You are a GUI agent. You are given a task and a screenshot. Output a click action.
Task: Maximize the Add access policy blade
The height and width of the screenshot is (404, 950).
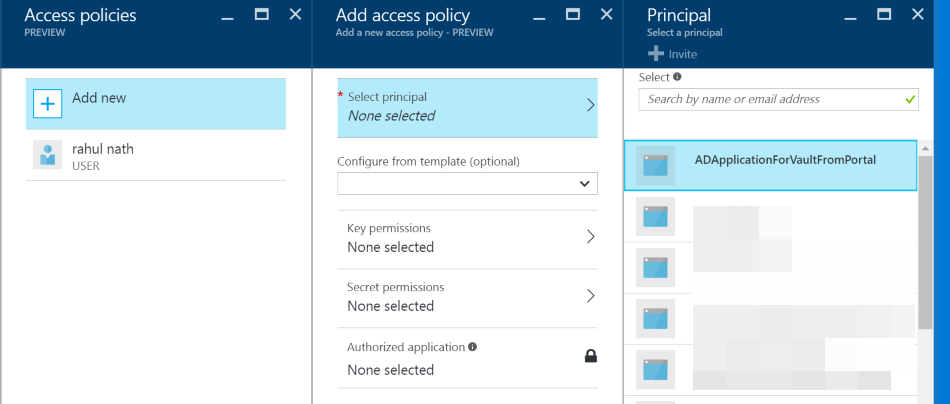click(x=573, y=14)
